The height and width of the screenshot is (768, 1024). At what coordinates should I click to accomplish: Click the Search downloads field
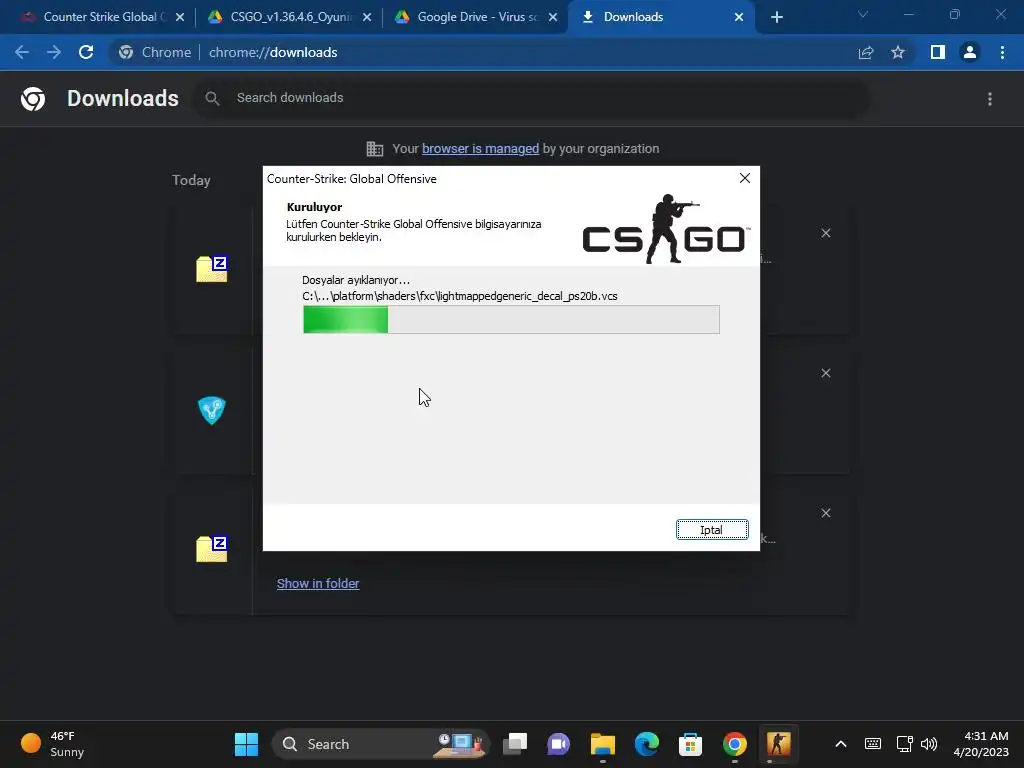click(x=530, y=98)
